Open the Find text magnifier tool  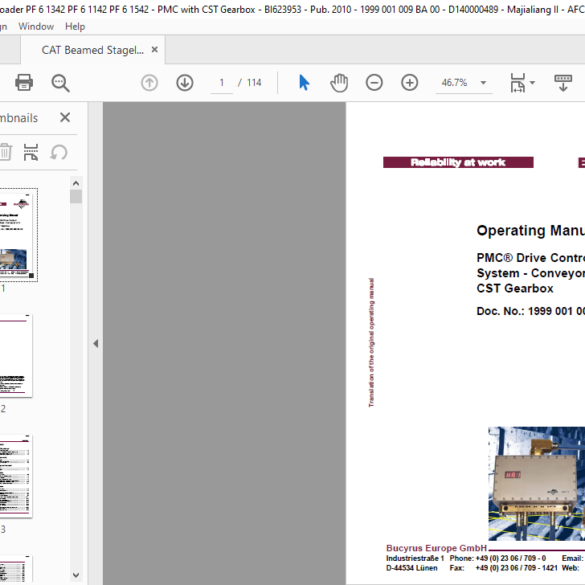click(60, 82)
